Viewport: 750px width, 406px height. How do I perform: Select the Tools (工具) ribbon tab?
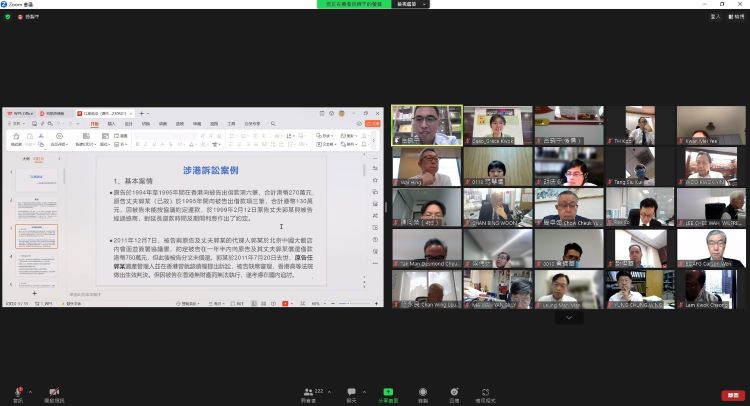(231, 124)
